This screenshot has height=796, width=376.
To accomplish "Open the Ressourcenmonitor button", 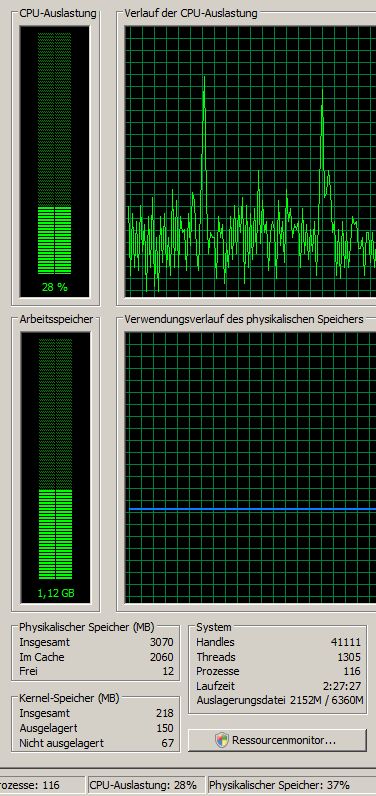I will click(x=277, y=740).
